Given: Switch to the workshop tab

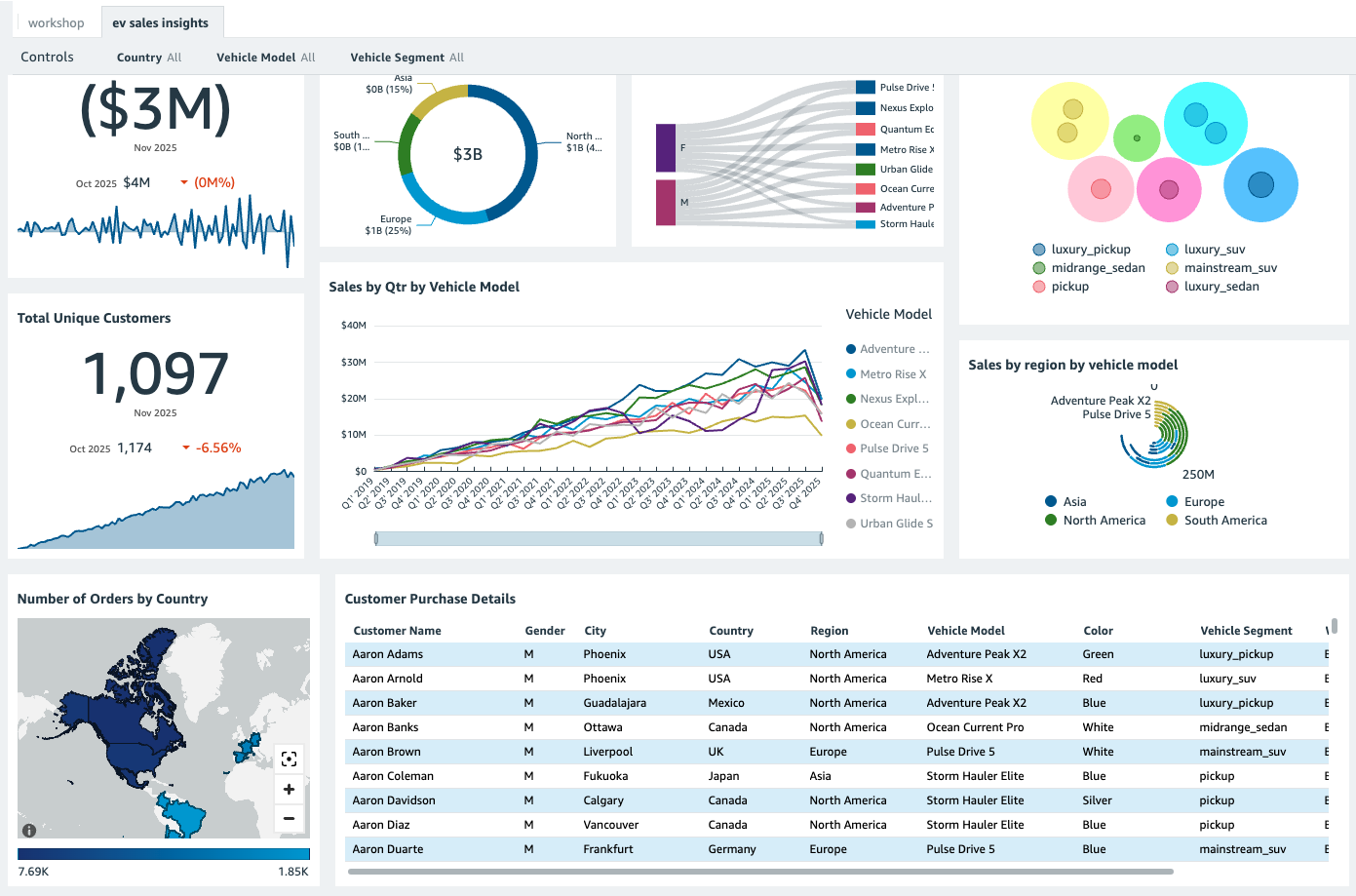Looking at the screenshot, I should 56,21.
